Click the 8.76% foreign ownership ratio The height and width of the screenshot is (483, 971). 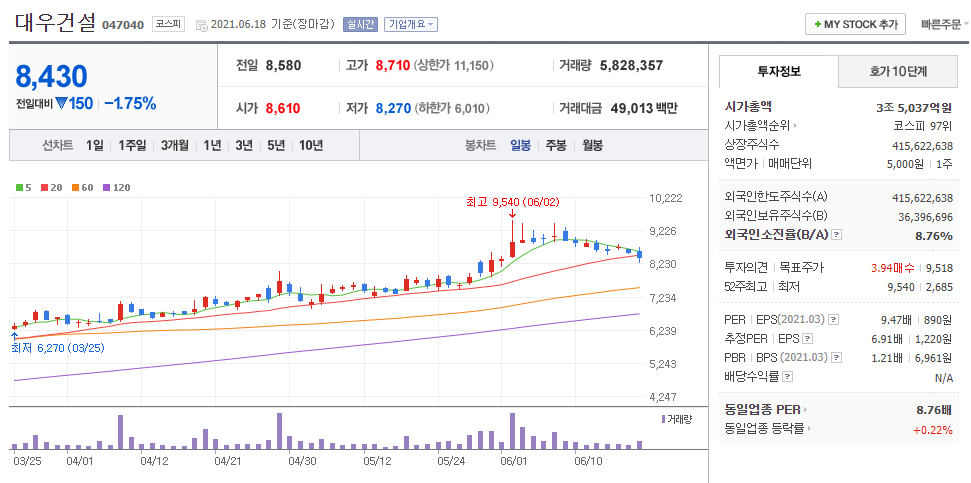tap(934, 235)
